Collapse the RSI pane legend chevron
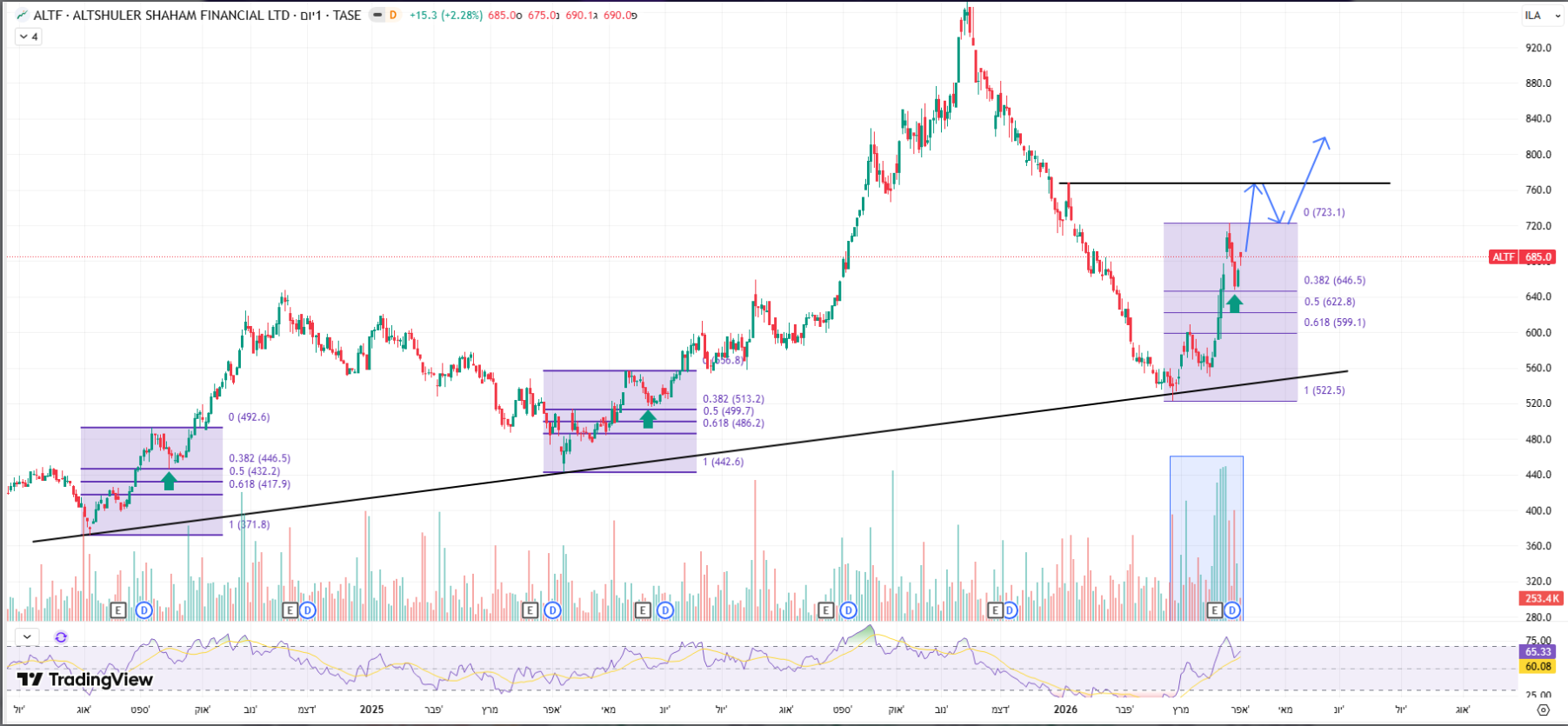The height and width of the screenshot is (726, 1568). pyautogui.click(x=27, y=636)
